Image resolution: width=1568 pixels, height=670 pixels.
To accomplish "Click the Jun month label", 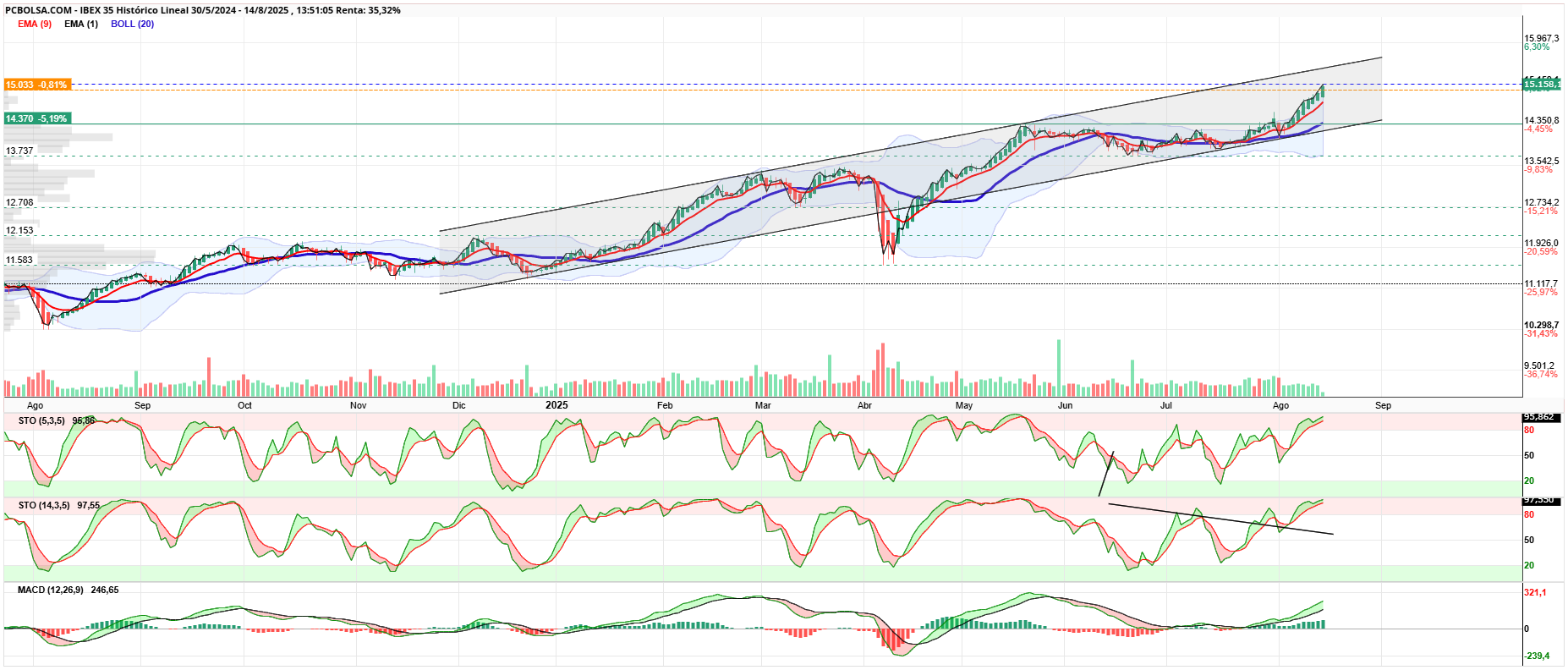I will click(1065, 405).
